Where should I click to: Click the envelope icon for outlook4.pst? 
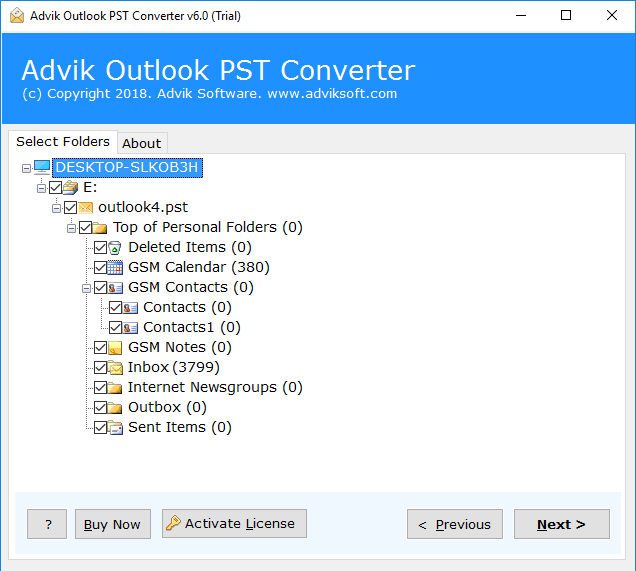(86, 208)
